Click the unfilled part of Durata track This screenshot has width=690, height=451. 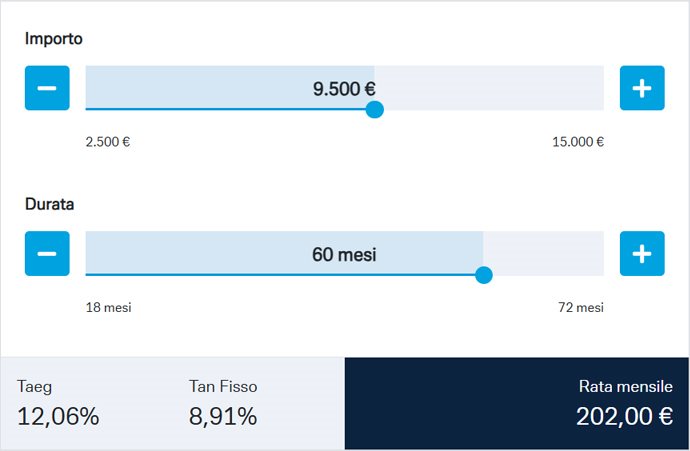pos(543,253)
